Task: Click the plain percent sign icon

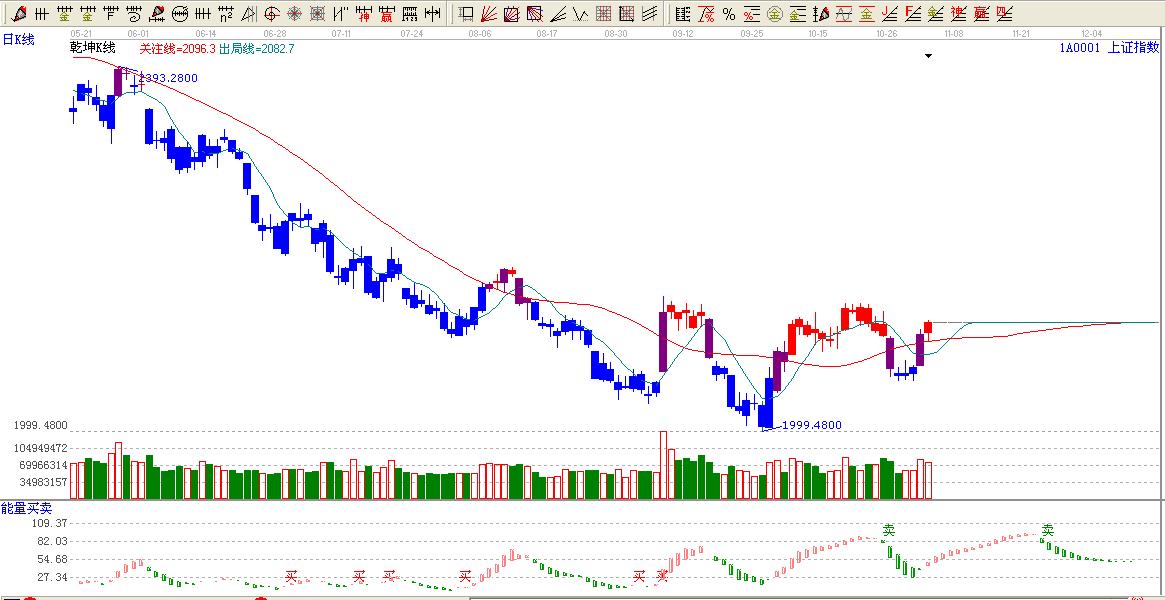Action: [729, 14]
